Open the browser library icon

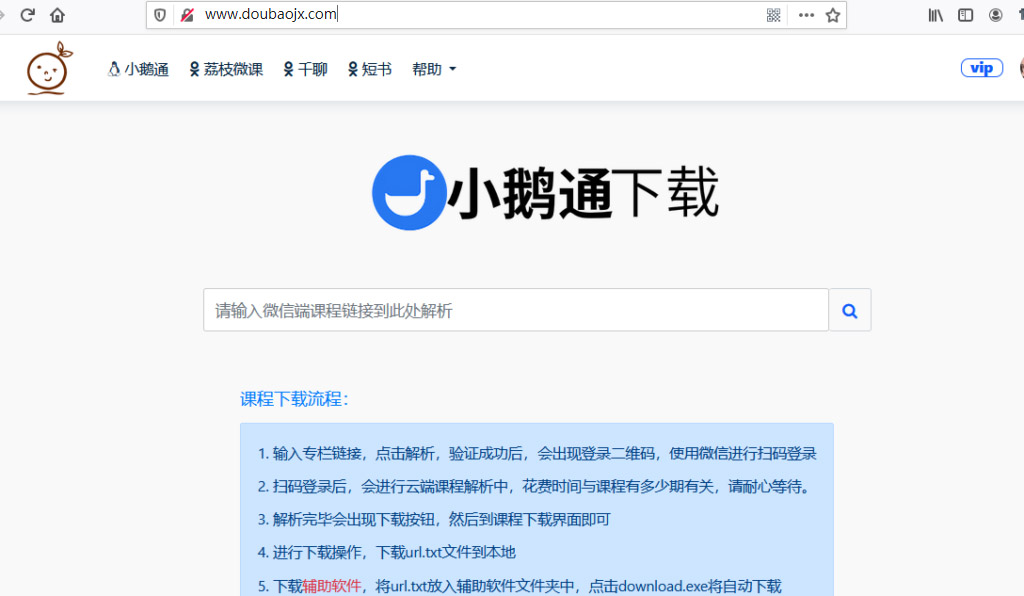935,15
